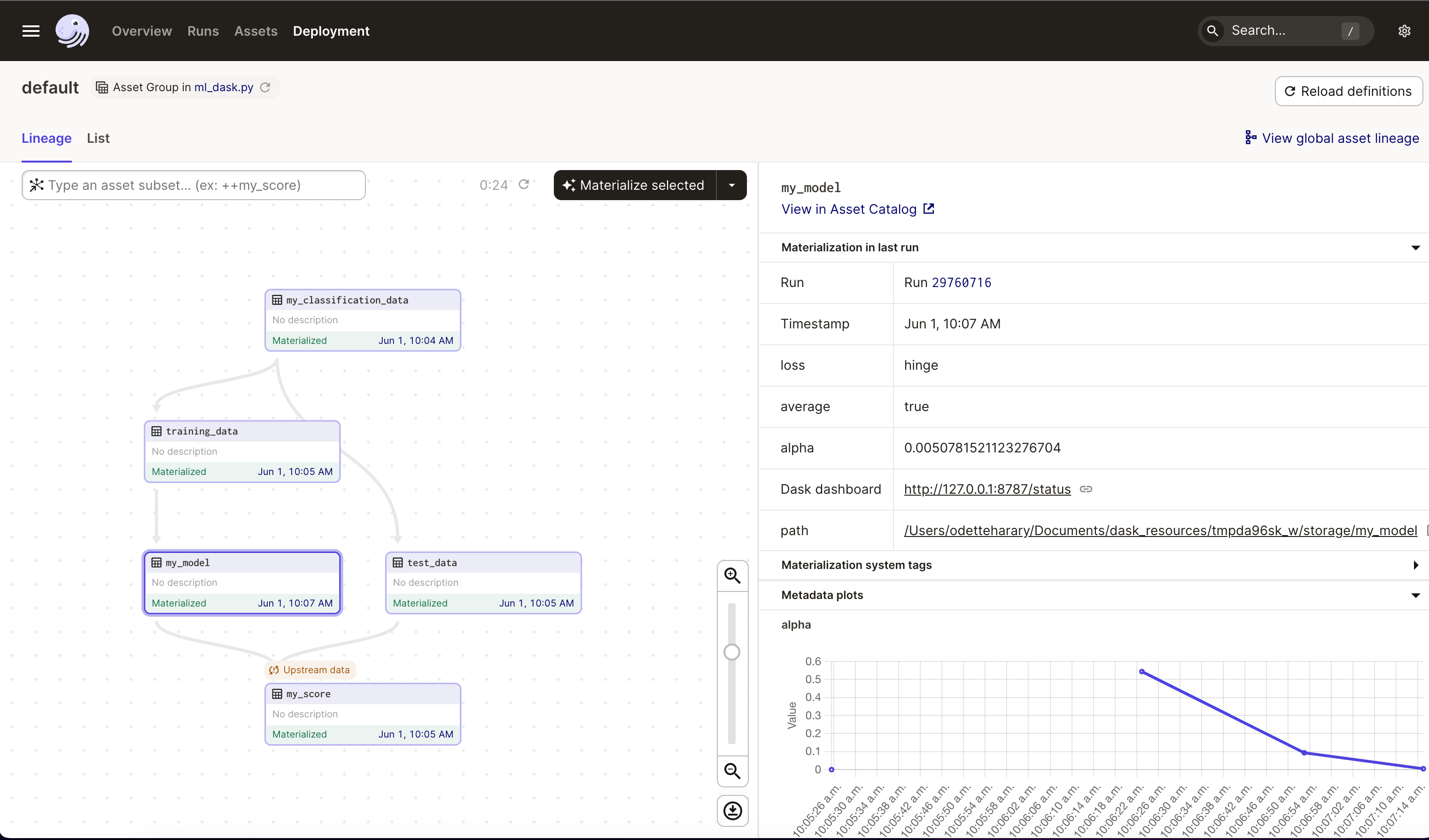Click the Materialized status on my_score

[299, 734]
